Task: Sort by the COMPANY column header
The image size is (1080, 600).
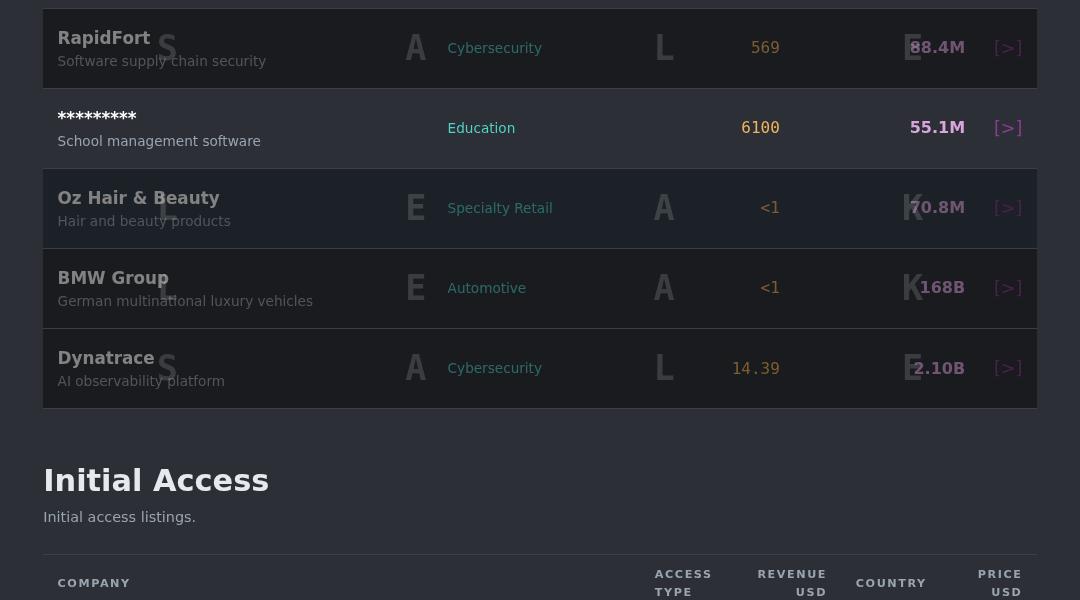Action: click(x=94, y=583)
